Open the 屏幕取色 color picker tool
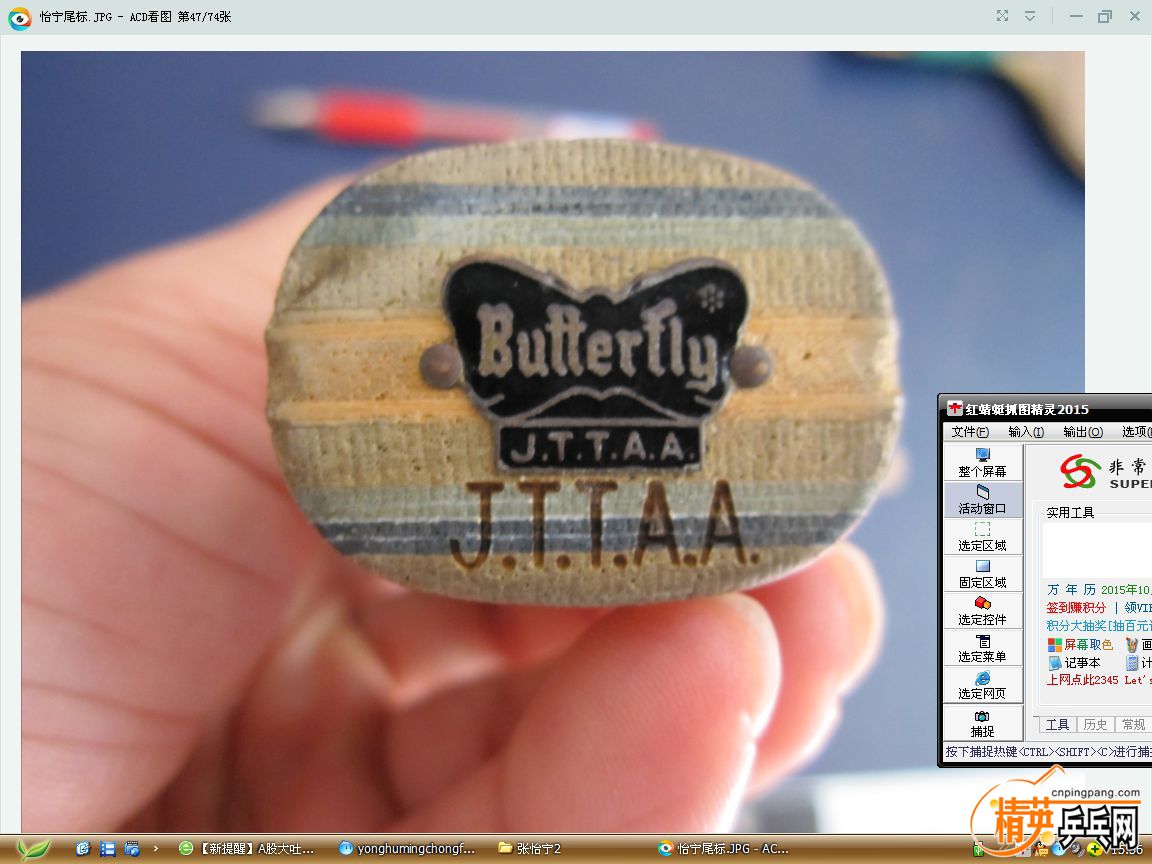This screenshot has height=864, width=1152. 1080,644
